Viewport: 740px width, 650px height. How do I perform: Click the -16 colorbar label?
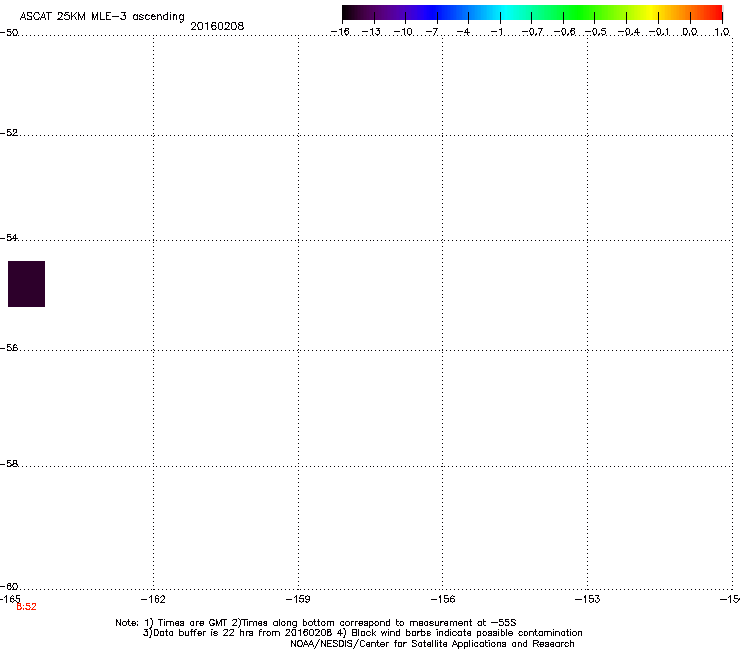point(340,32)
